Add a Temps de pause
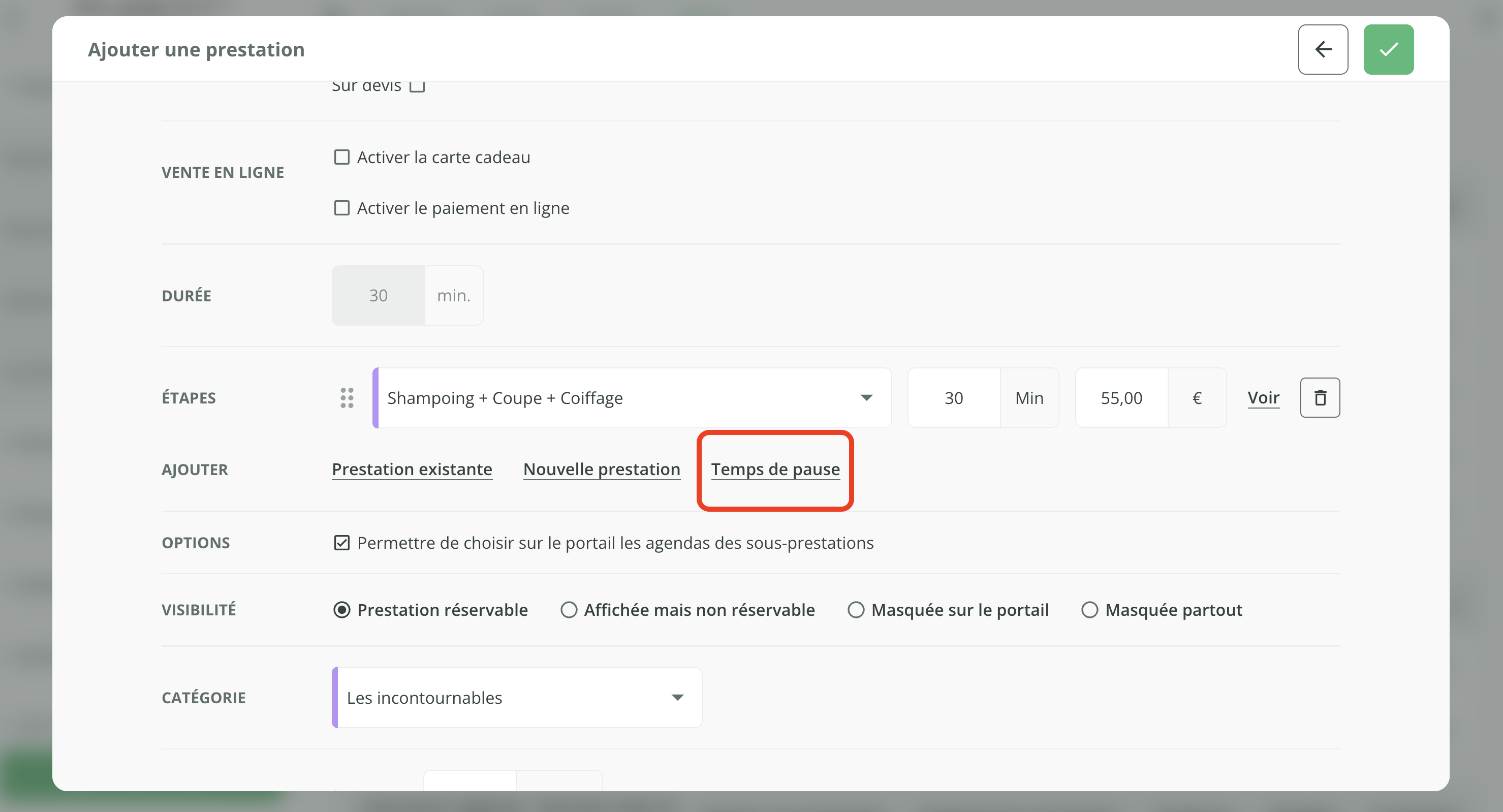 pyautogui.click(x=775, y=470)
